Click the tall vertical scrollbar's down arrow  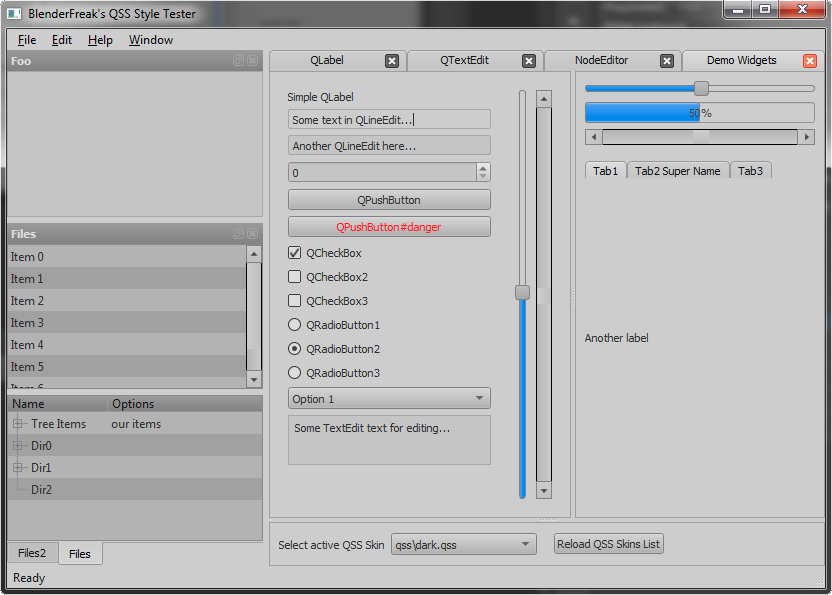click(544, 490)
